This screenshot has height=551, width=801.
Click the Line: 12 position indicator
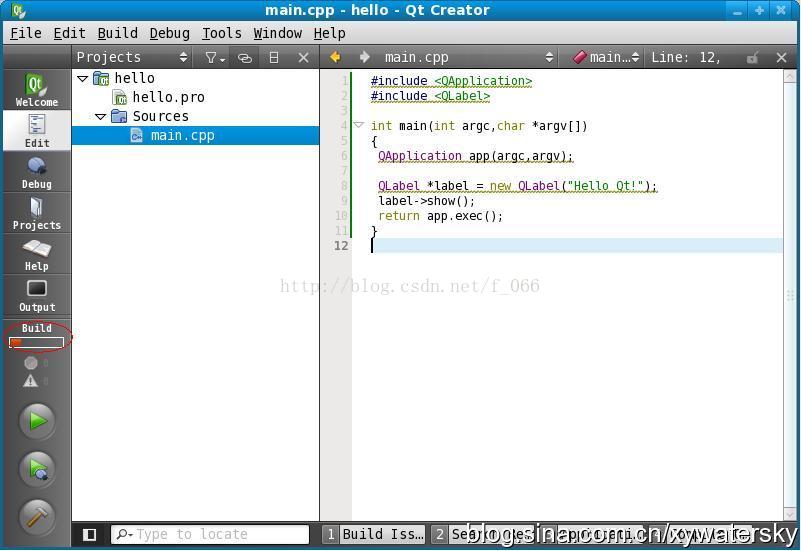pos(686,57)
